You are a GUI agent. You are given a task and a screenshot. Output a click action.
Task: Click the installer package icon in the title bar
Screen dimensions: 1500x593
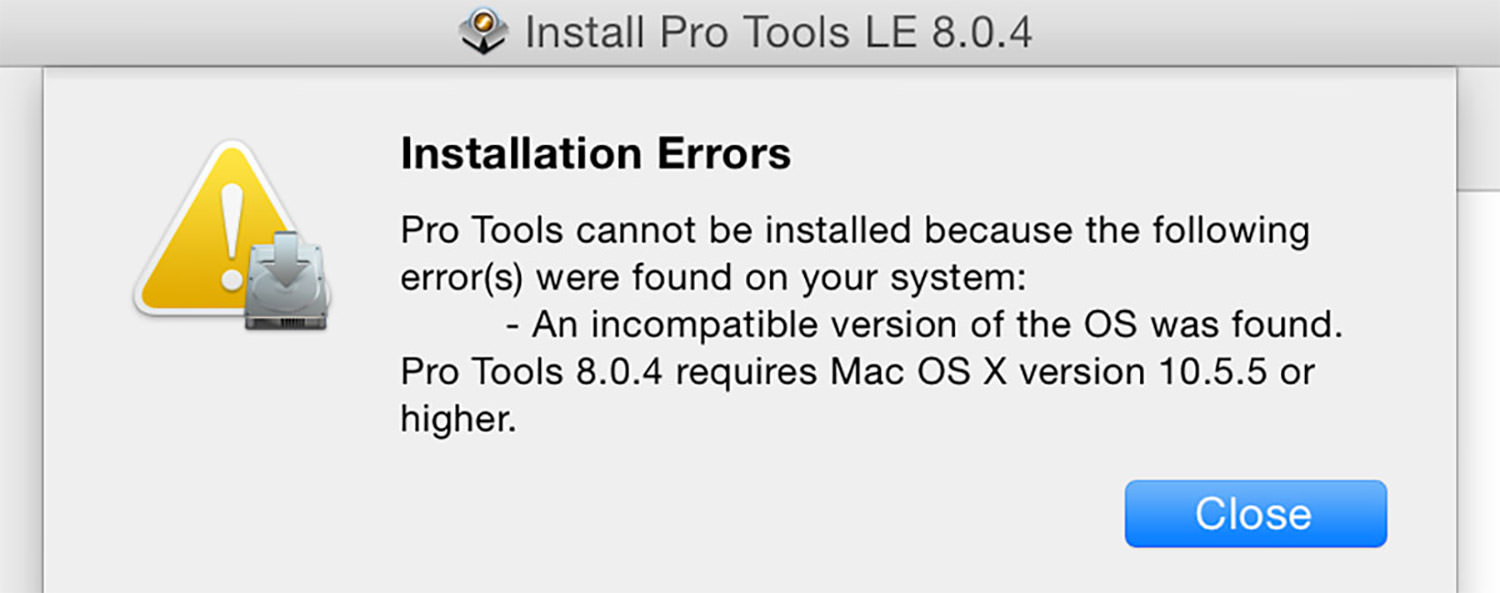484,30
